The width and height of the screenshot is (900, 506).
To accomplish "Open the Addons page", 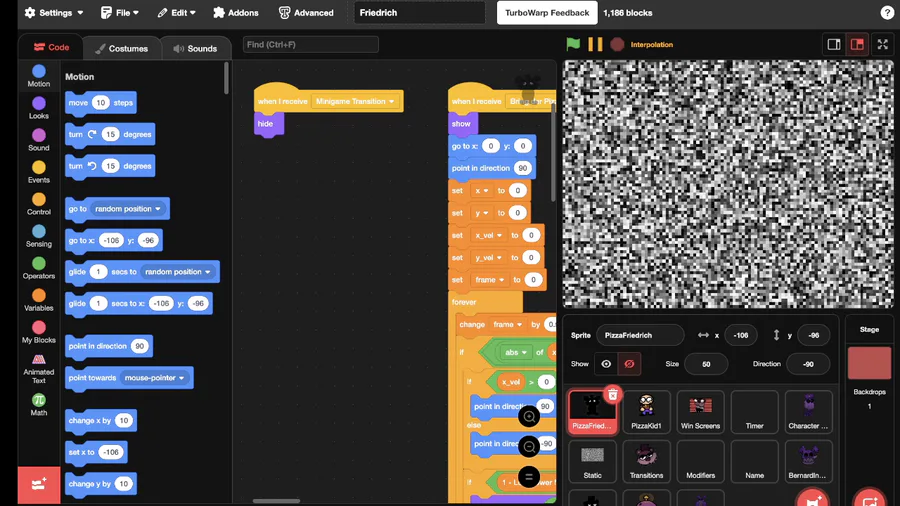I will [x=236, y=13].
